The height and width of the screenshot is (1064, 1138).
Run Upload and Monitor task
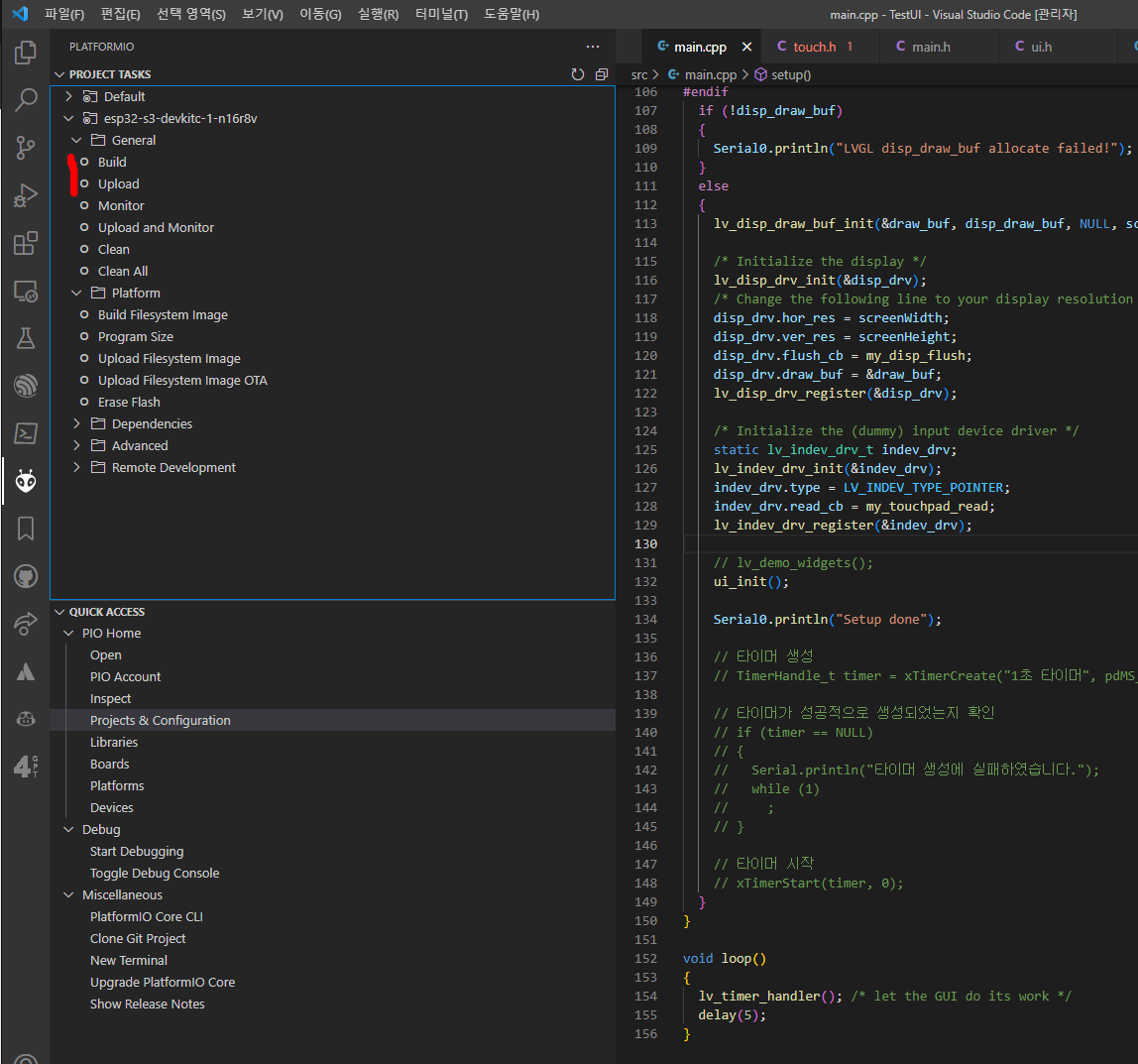coord(156,227)
